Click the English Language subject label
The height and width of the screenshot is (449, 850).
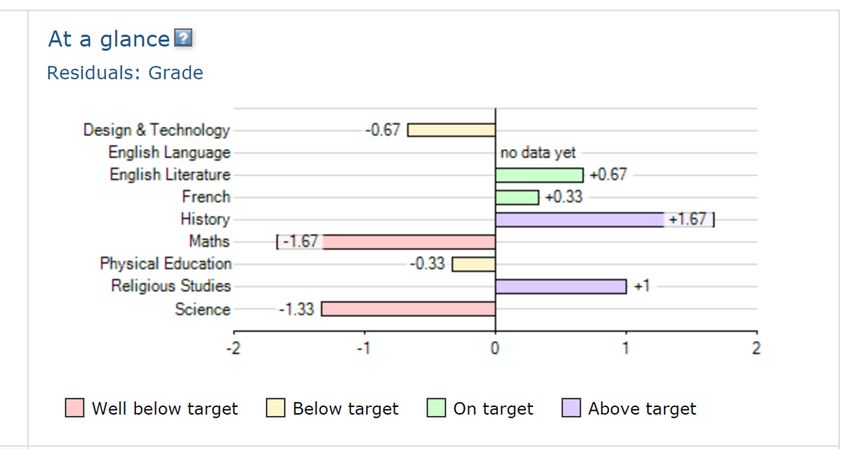169,153
